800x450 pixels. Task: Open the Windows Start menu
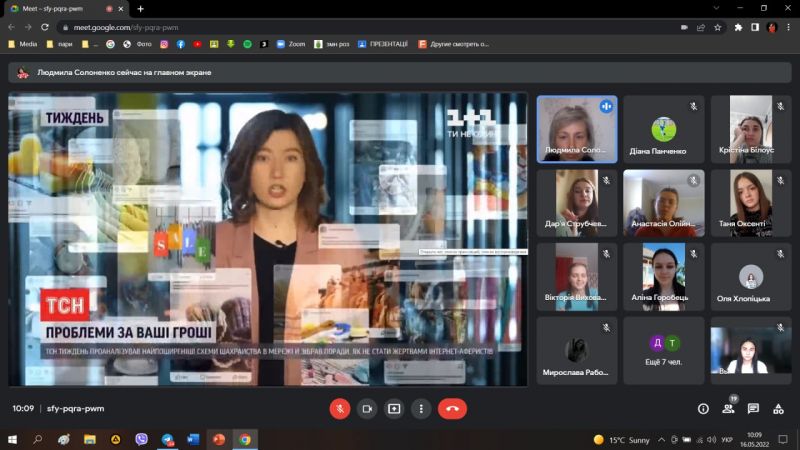[12, 439]
